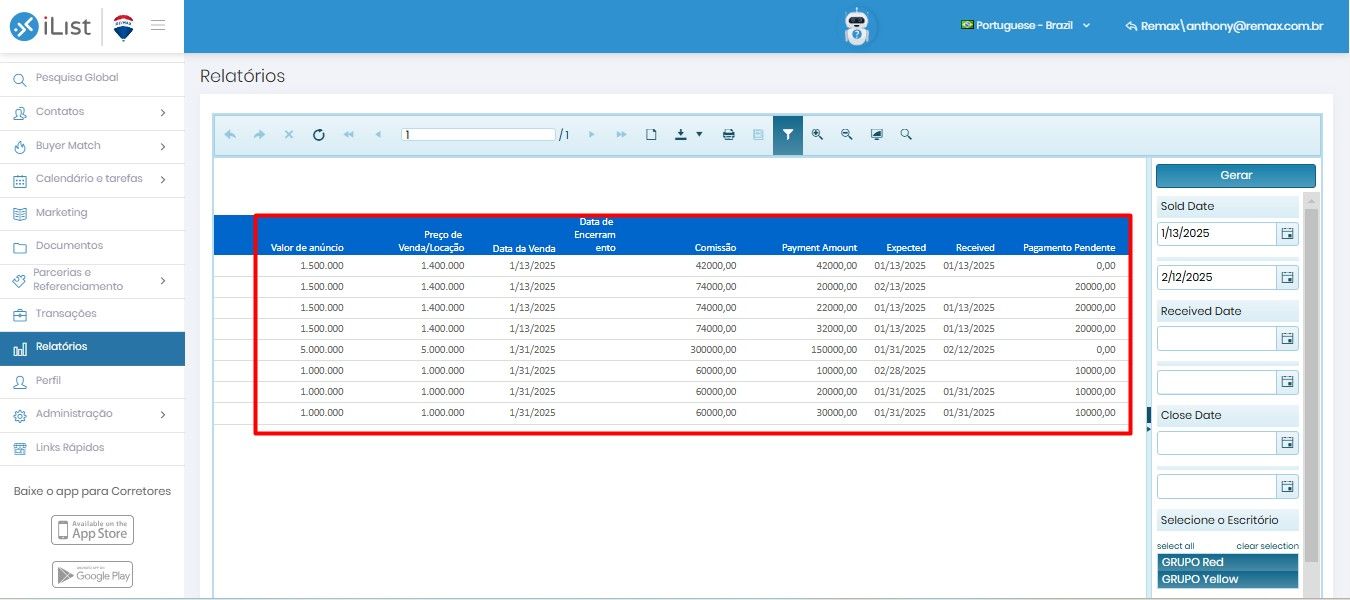Open calendar beside the 2/12/2025 date field
The height and width of the screenshot is (600, 1350).
(x=1288, y=277)
